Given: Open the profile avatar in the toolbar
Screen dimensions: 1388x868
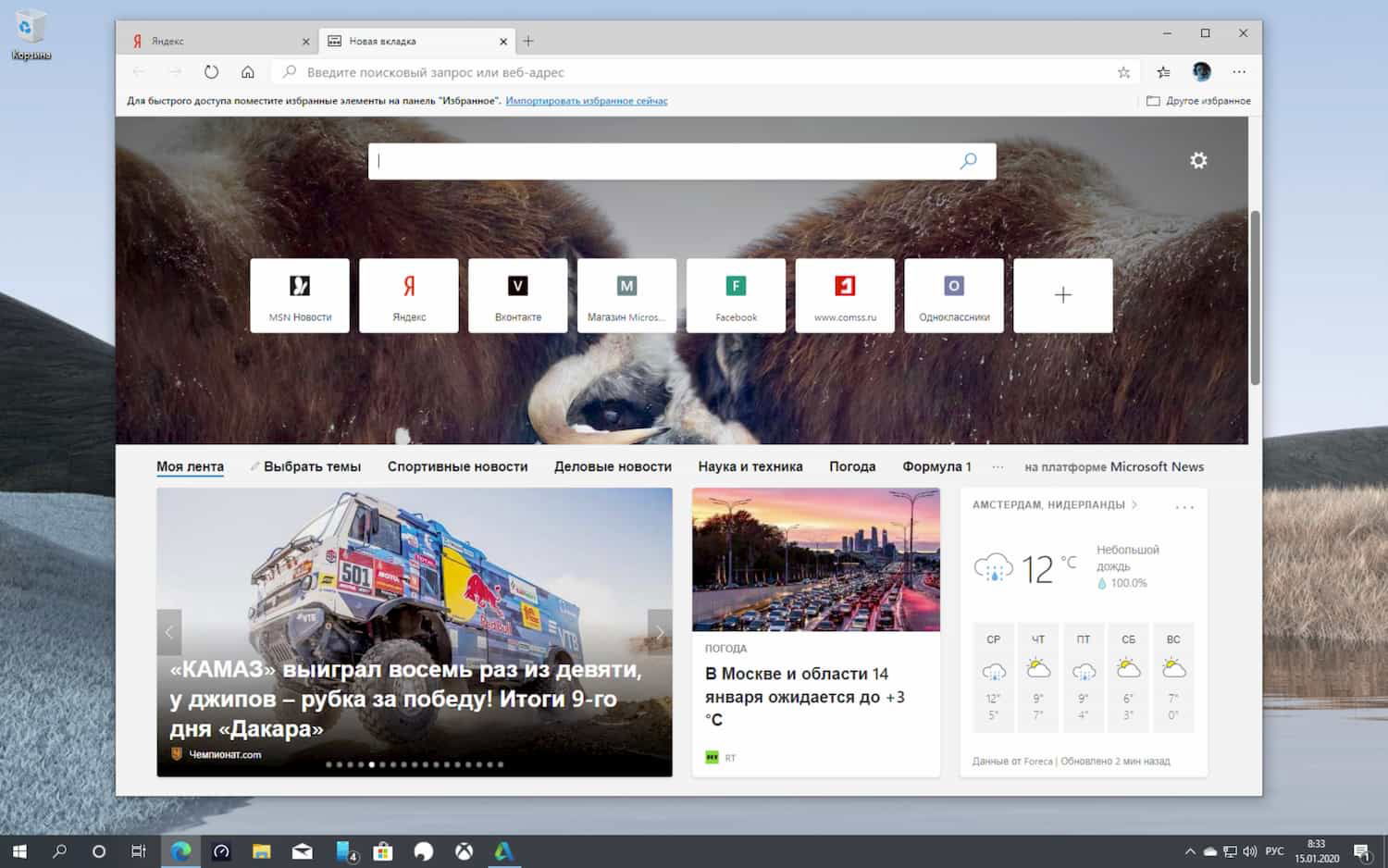Looking at the screenshot, I should tap(1200, 71).
